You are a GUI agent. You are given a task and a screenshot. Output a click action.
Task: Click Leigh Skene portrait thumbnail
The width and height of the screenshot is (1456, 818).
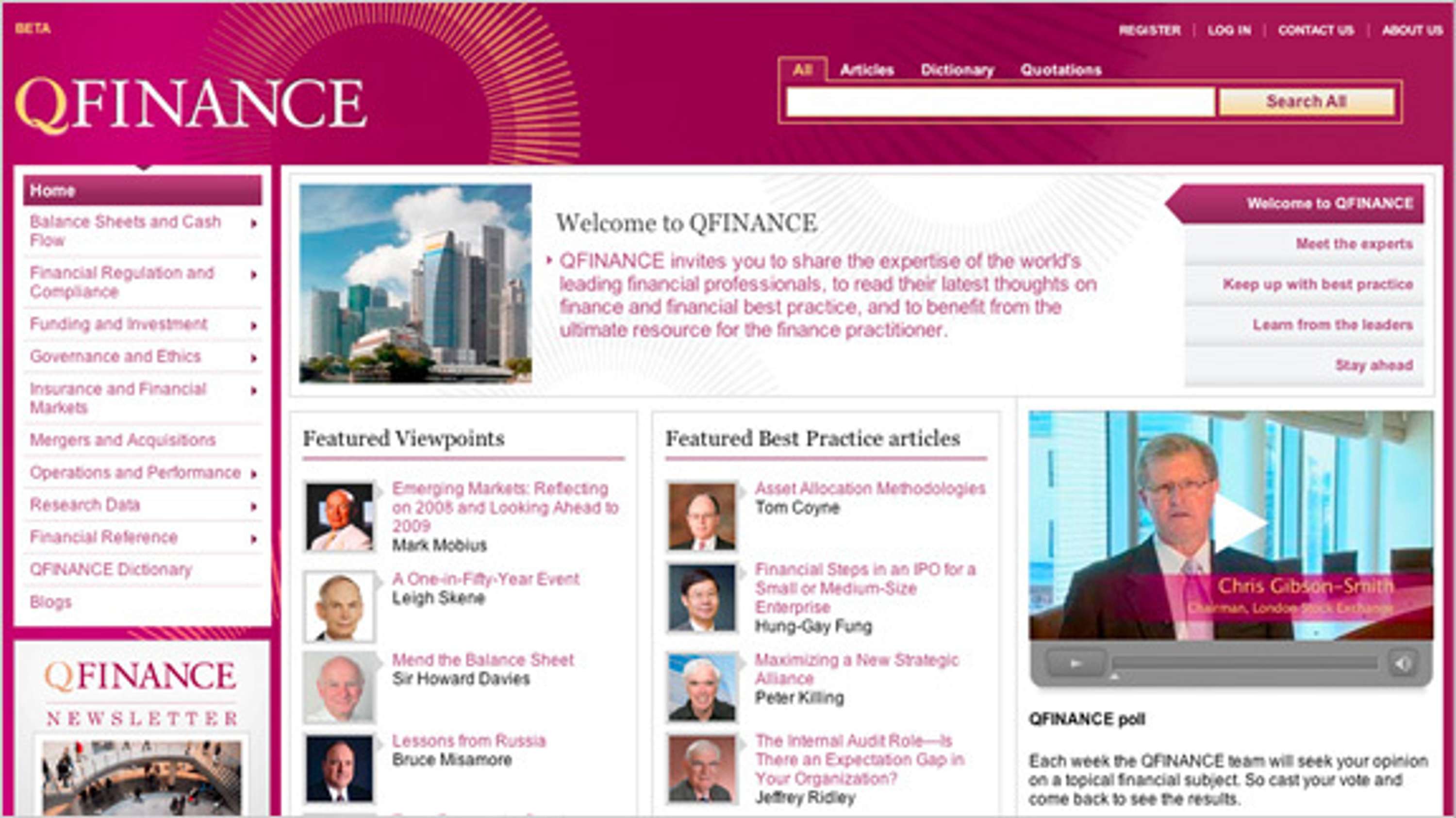(x=339, y=606)
